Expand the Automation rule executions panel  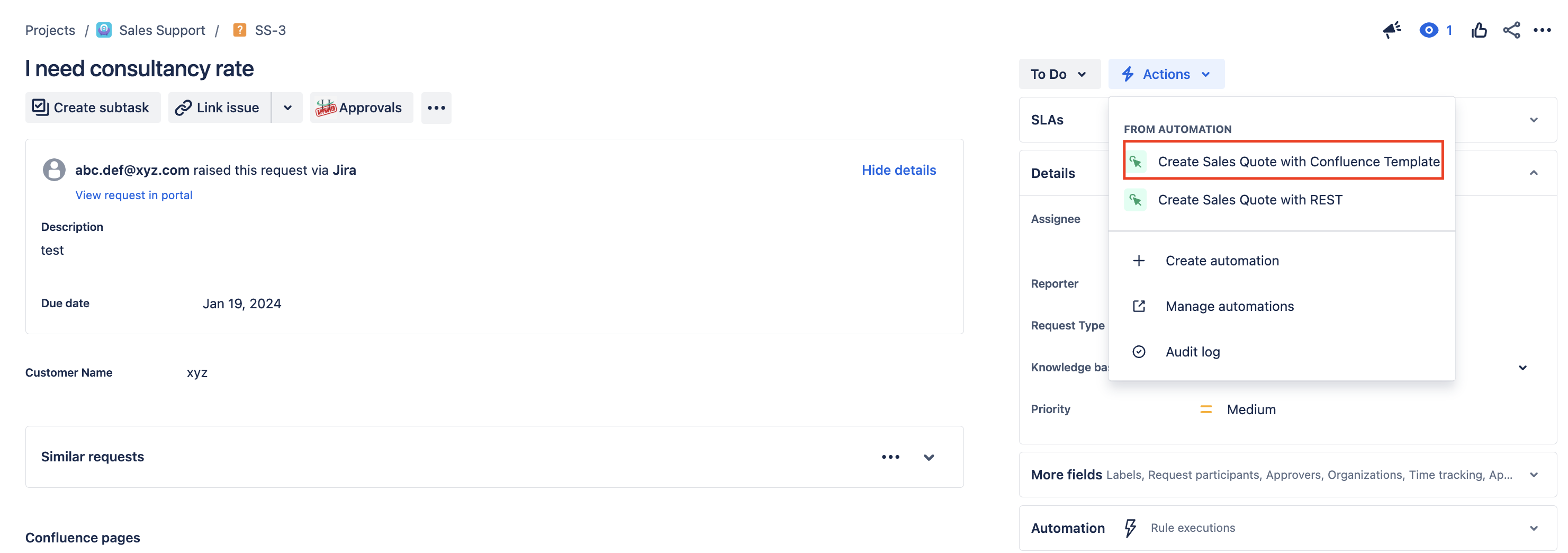pos(1533,528)
